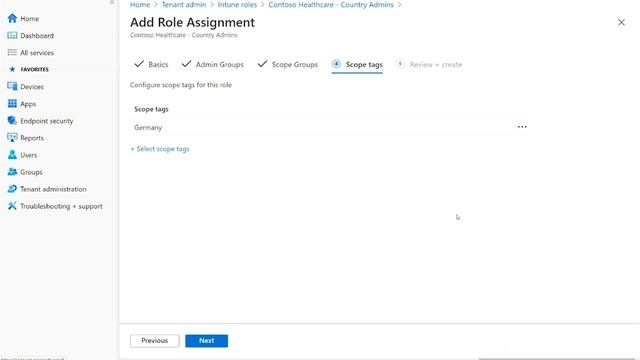The width and height of the screenshot is (640, 360).
Task: Click the Favorites star icon
Action: pos(12,69)
